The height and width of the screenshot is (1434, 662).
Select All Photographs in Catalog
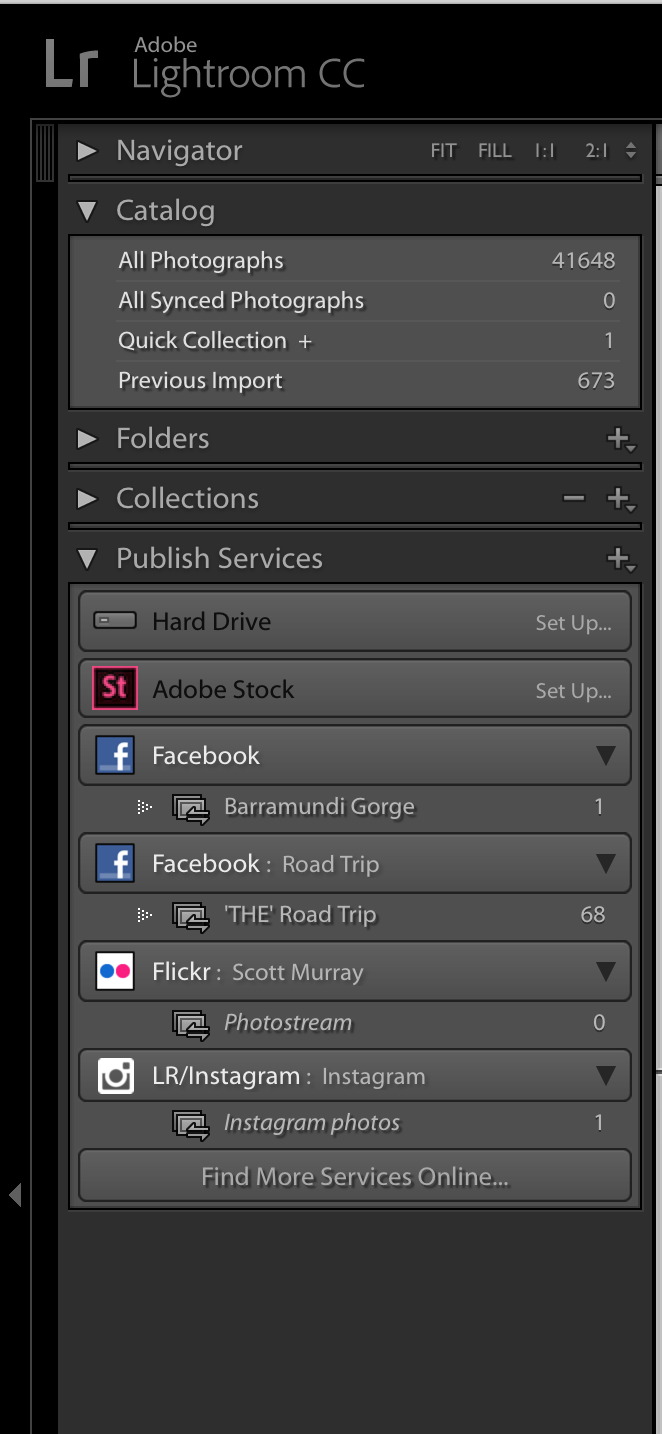coord(200,261)
